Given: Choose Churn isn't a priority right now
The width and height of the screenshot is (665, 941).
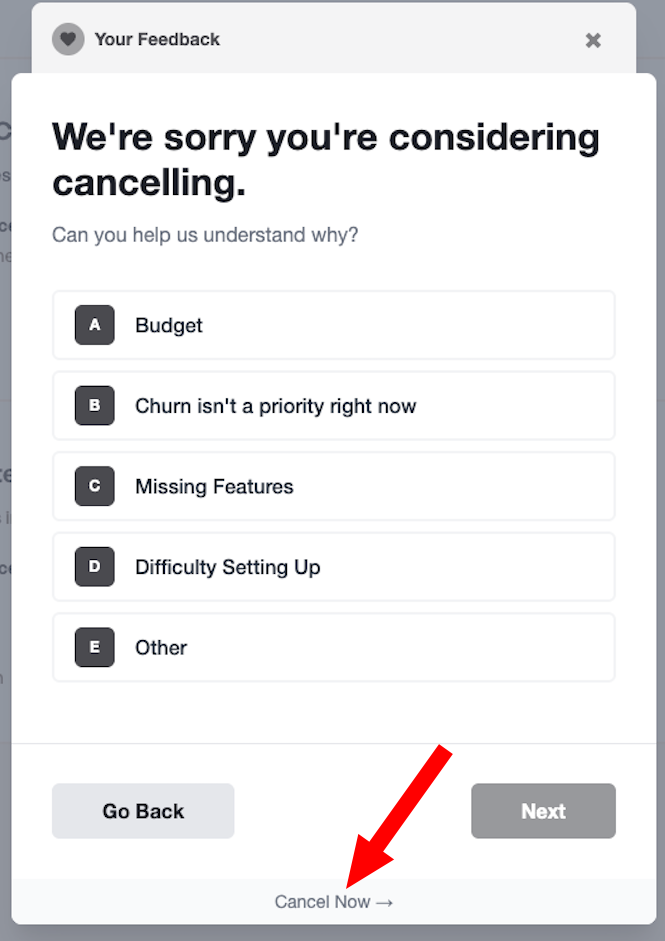Looking at the screenshot, I should coord(333,406).
